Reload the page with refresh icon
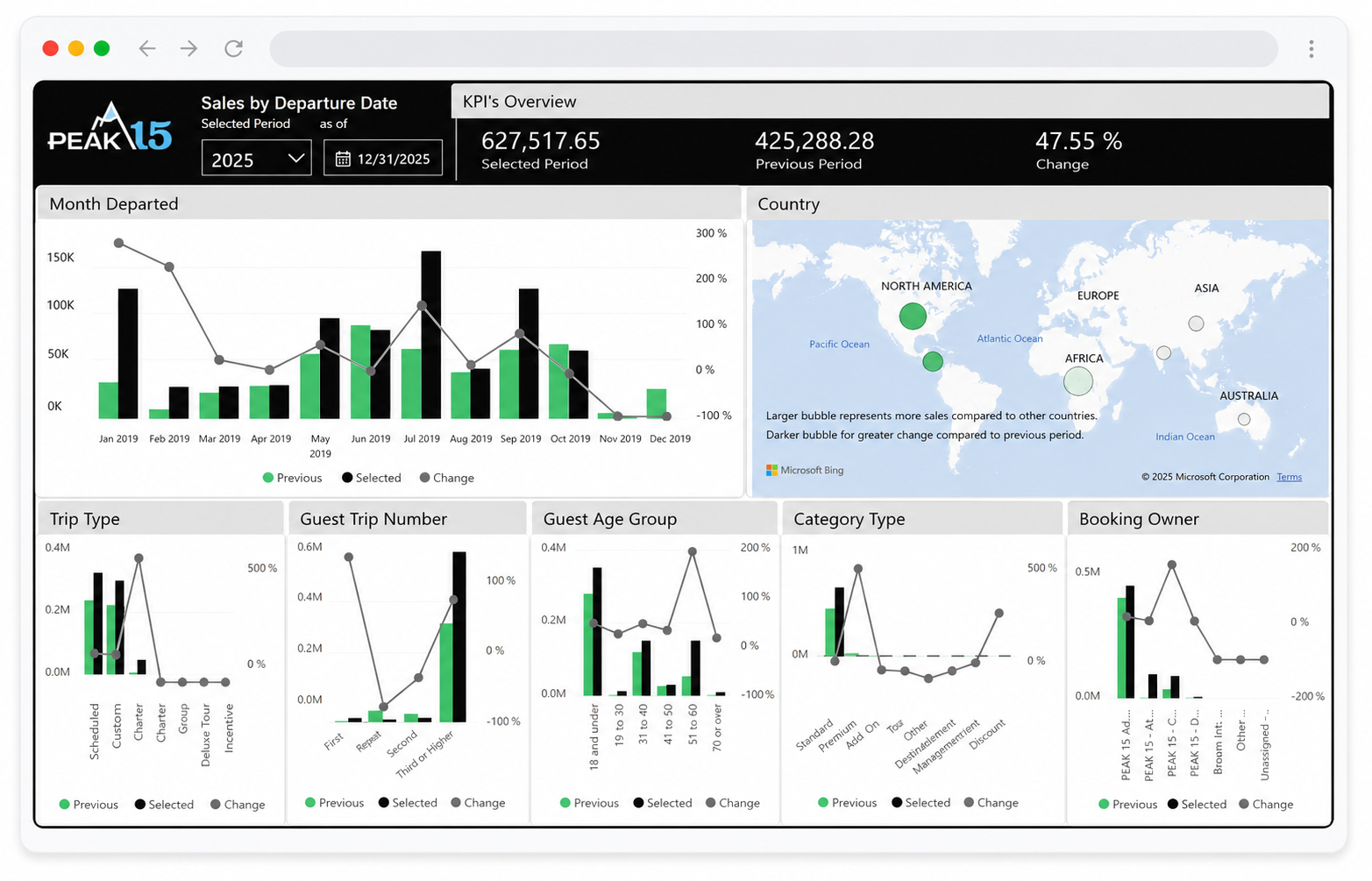The image size is (1372, 881). (233, 48)
